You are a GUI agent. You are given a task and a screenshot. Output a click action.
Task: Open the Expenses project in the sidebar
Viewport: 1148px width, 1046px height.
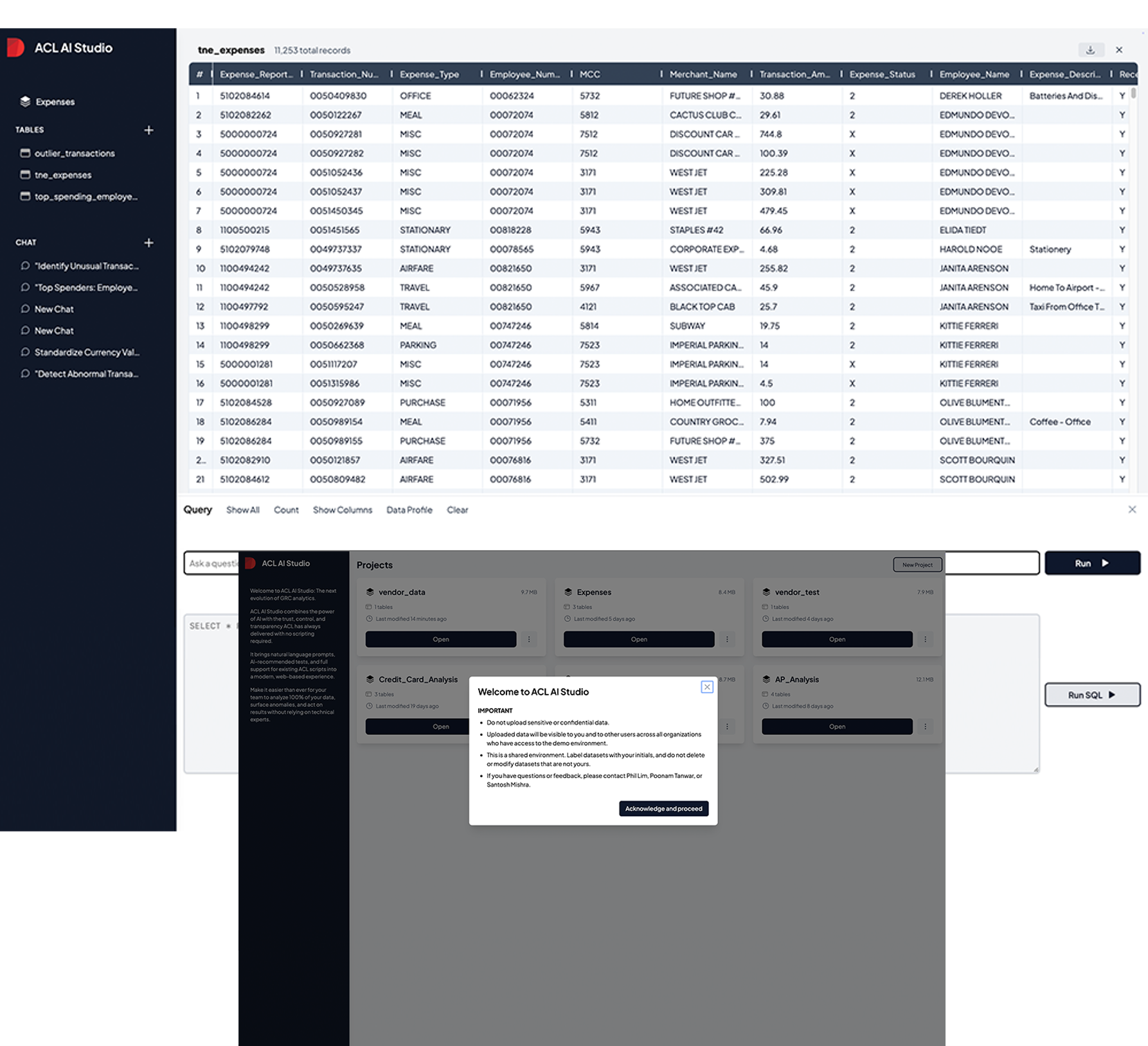(x=55, y=102)
